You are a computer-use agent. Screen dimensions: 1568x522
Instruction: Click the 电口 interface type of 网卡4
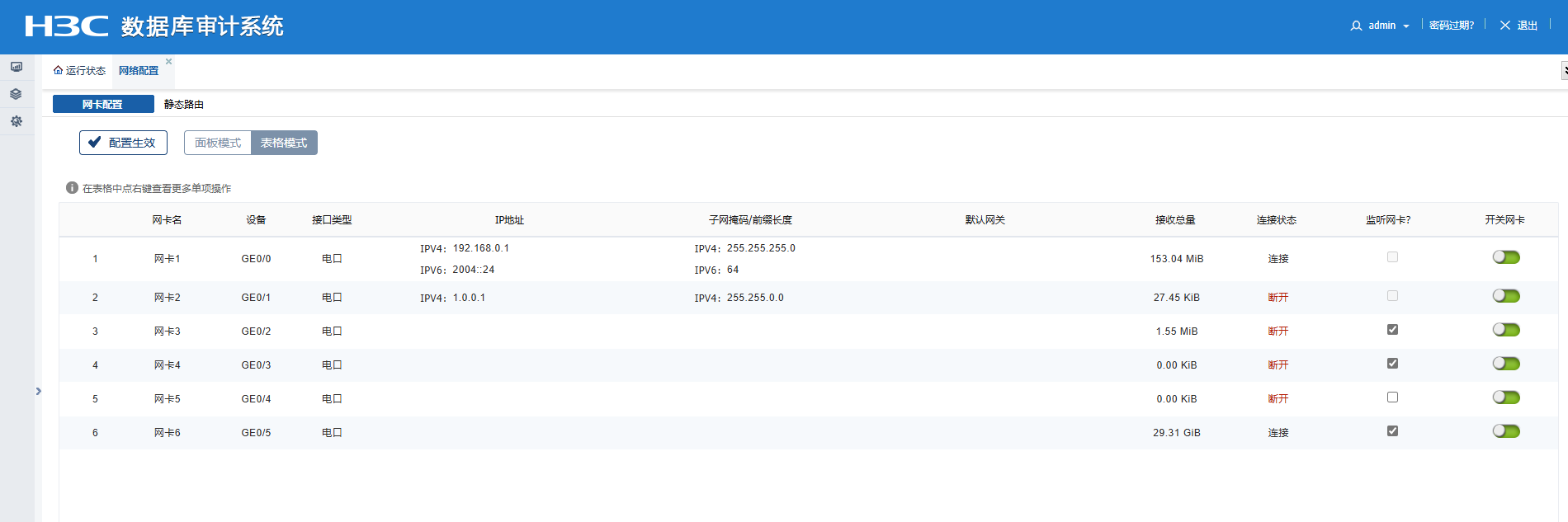(332, 365)
